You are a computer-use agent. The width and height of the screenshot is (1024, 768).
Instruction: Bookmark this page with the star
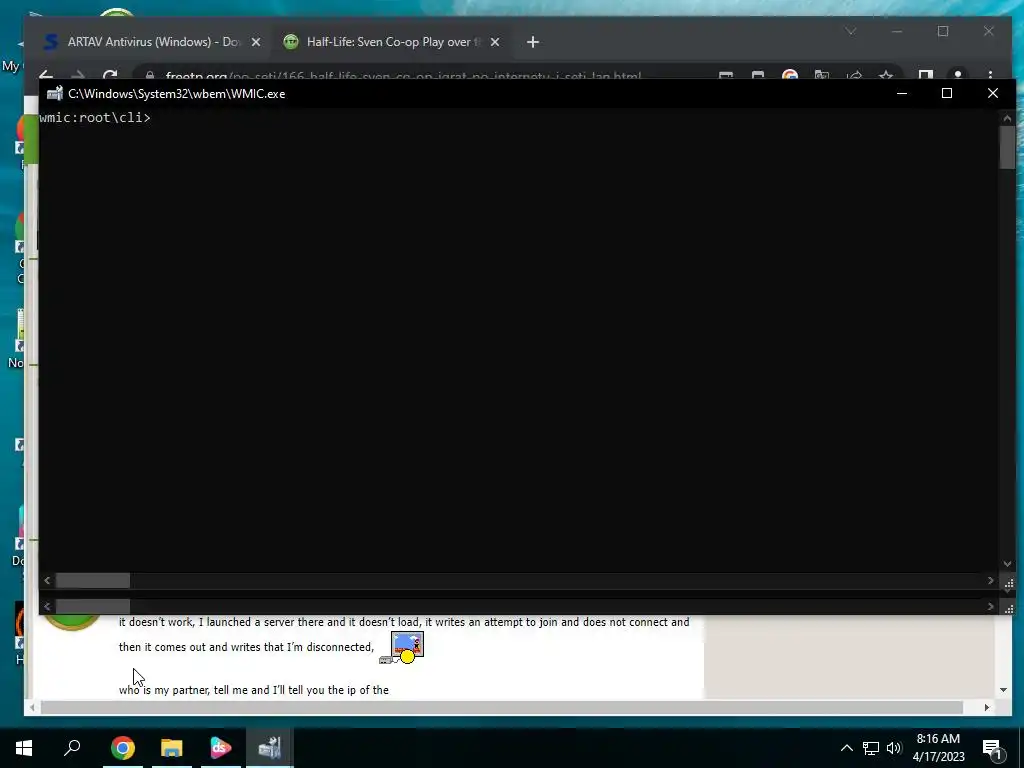tap(886, 74)
